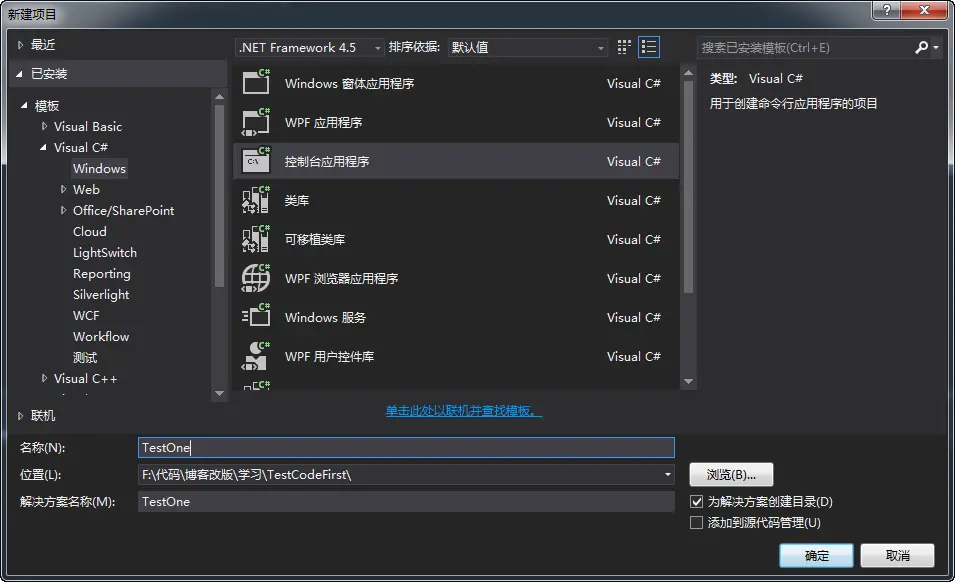Click the WPF 用户控件库 template name
Viewport: 955px width, 582px height.
click(329, 356)
